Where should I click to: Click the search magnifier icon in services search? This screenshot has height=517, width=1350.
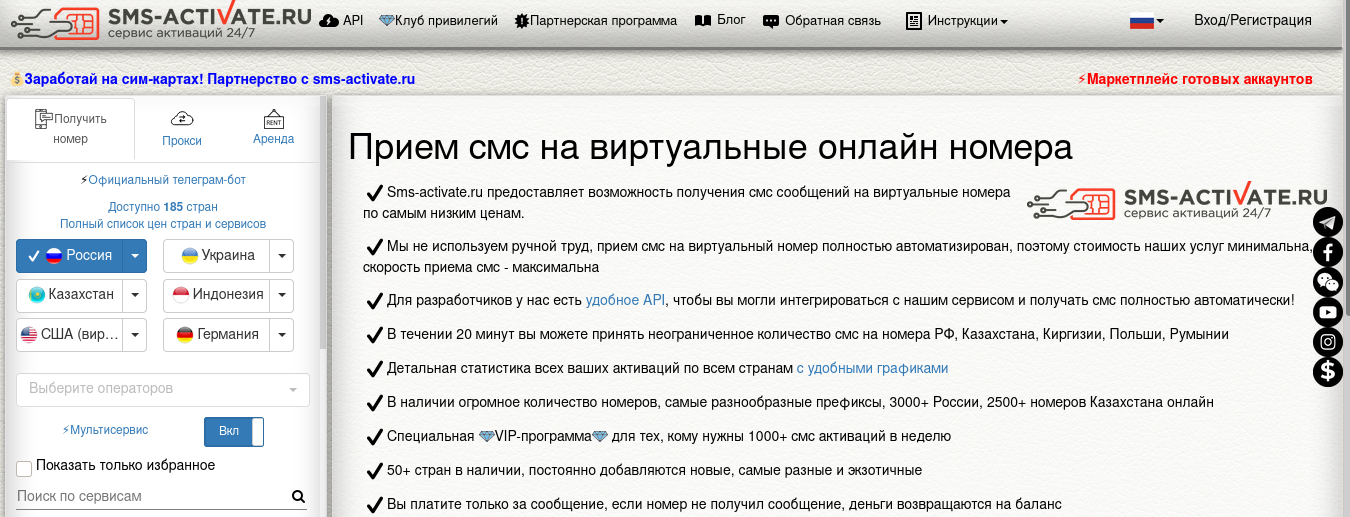[x=298, y=496]
